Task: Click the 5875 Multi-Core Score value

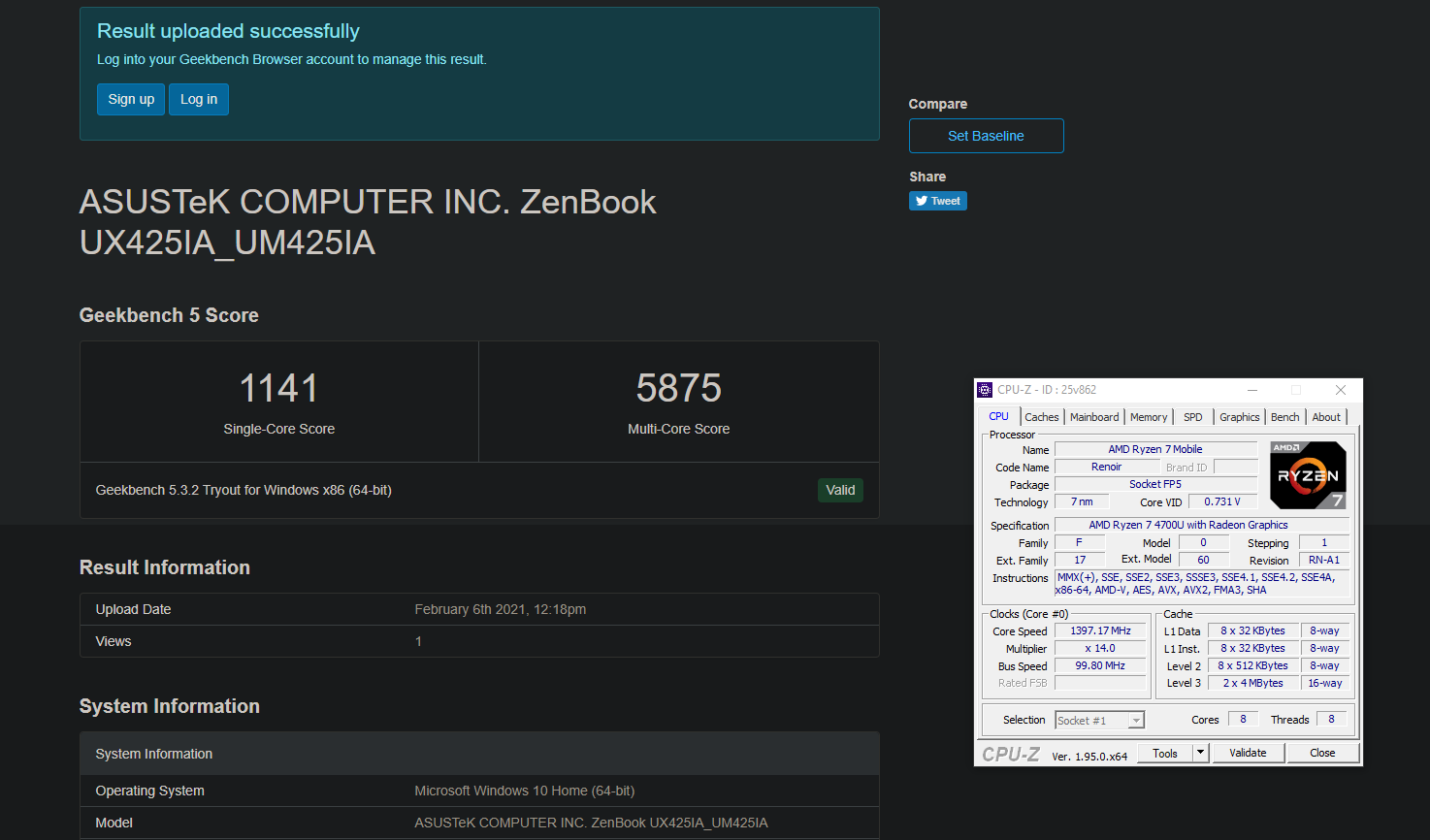Action: pyautogui.click(x=679, y=388)
